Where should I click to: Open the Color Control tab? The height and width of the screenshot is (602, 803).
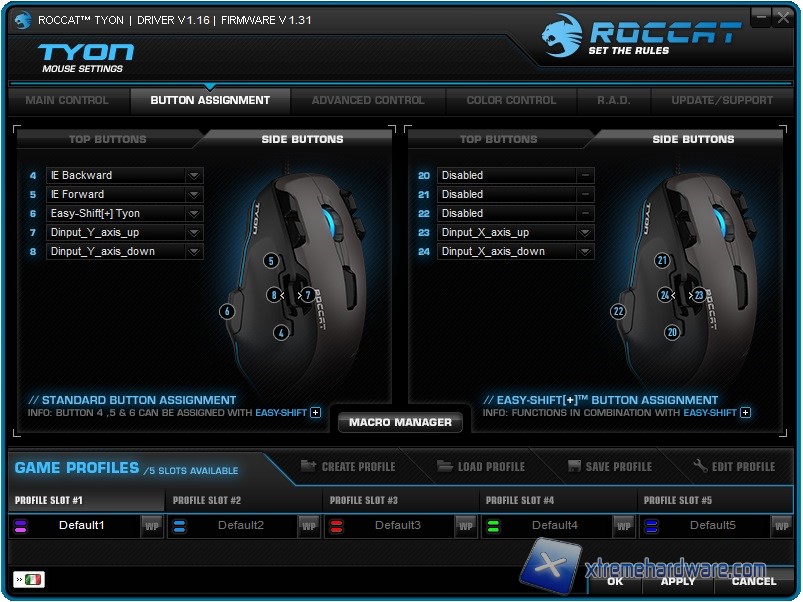(511, 100)
